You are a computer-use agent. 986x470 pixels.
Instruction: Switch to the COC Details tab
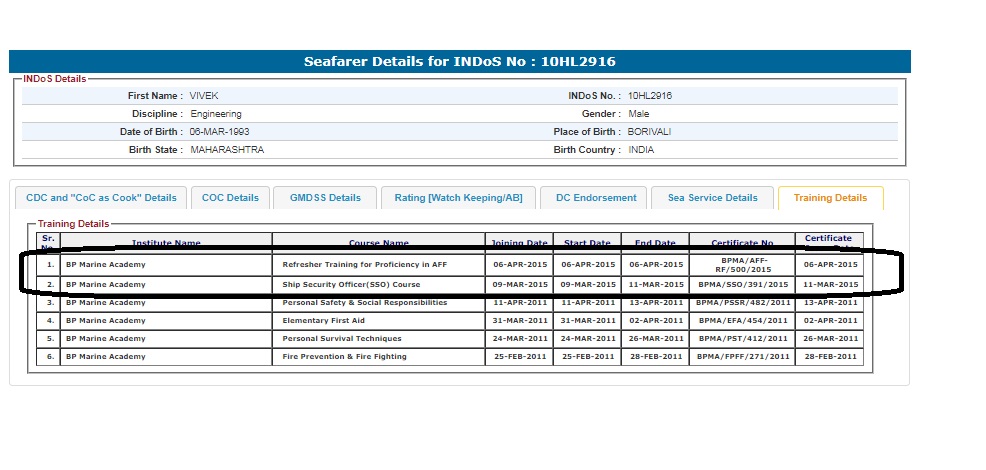(x=230, y=198)
